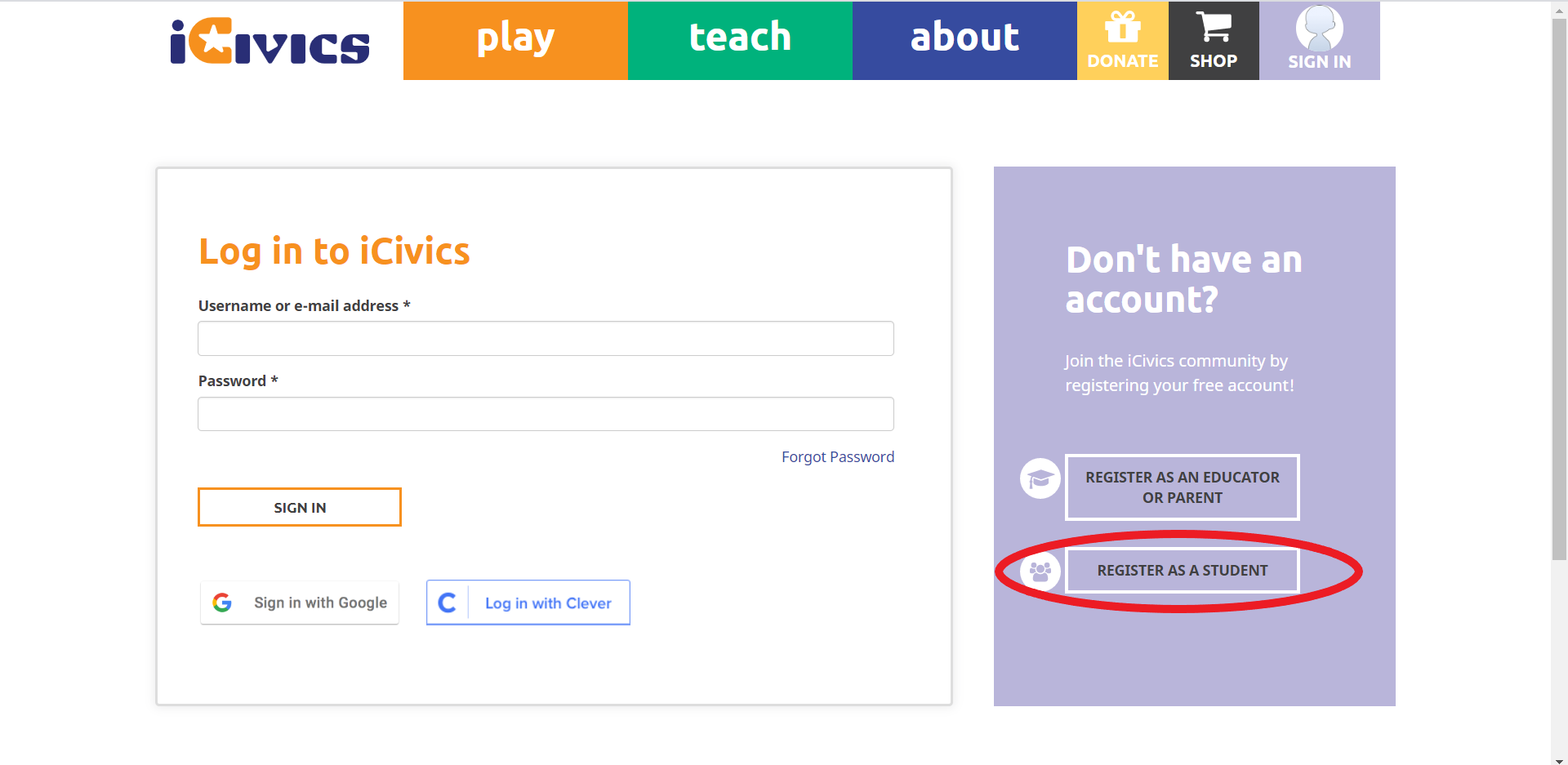Viewport: 1568px width, 765px height.
Task: Open the play menu
Action: (515, 40)
